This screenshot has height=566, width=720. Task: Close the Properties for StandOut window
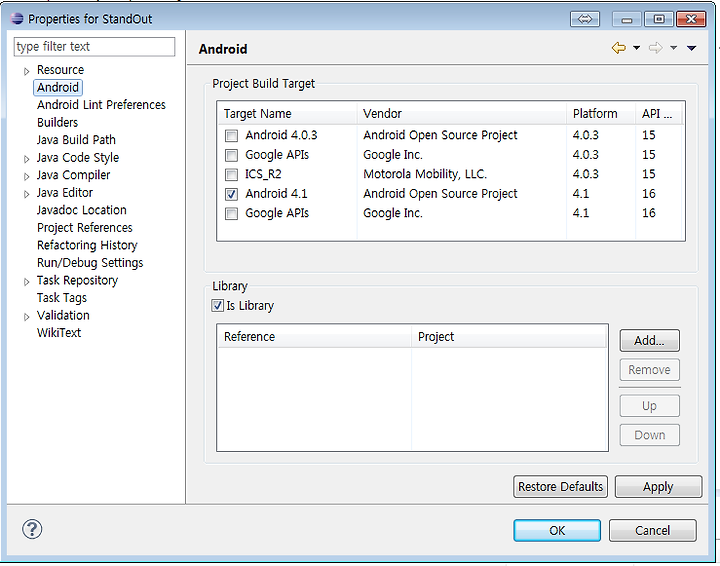(691, 19)
